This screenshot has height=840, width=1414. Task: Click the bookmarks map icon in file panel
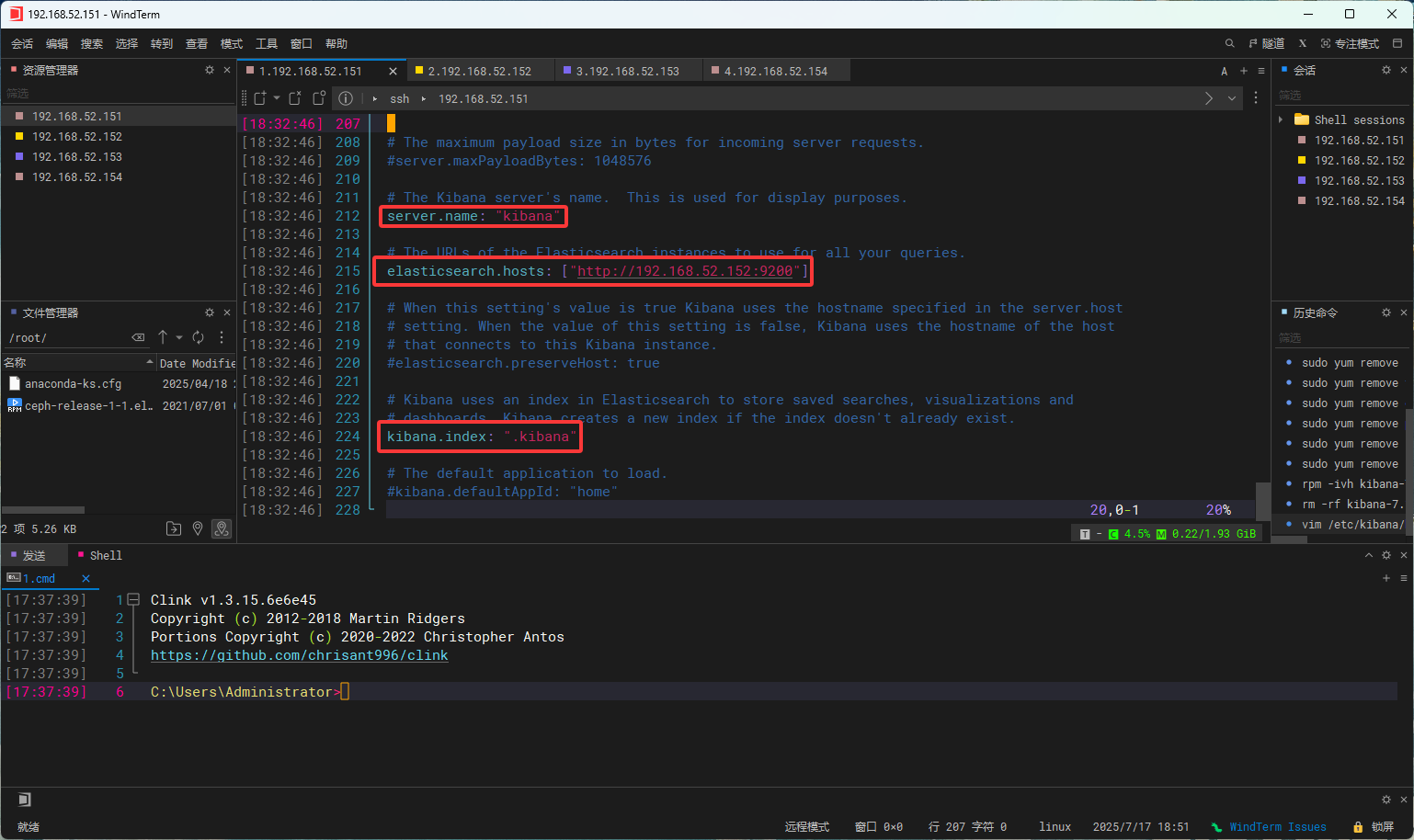(x=221, y=528)
